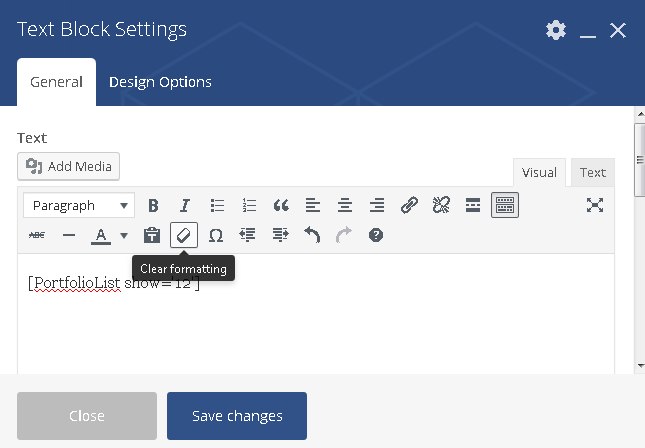
Task: Click the Add Media button
Action: tap(69, 166)
